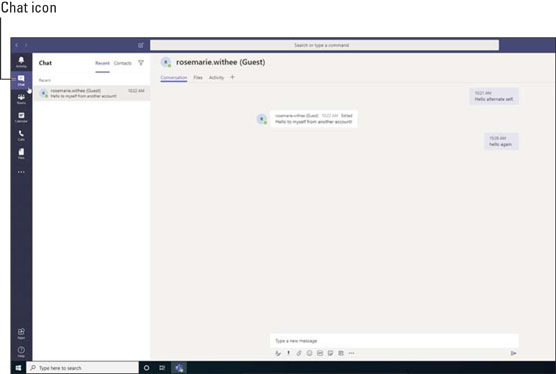Open the chat list filter funnel
This screenshot has width=556, height=374.
tap(141, 63)
